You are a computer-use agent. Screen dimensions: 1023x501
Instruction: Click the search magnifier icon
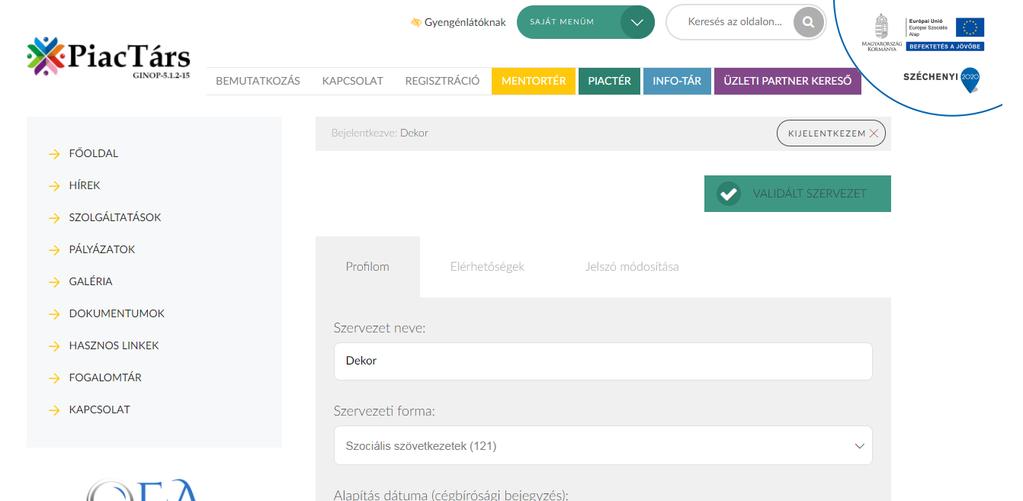point(808,22)
